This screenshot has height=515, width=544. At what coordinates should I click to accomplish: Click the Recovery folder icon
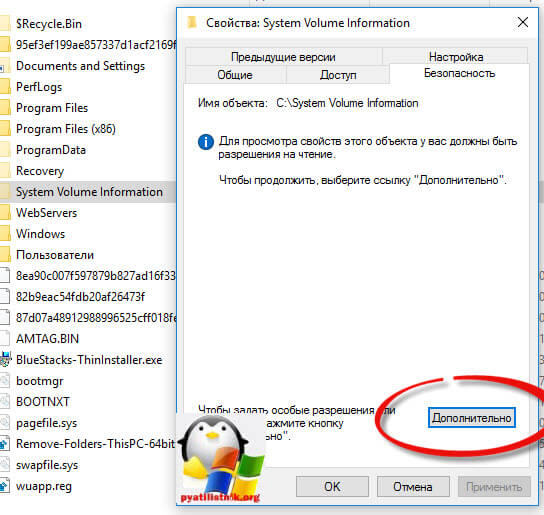click(4, 171)
